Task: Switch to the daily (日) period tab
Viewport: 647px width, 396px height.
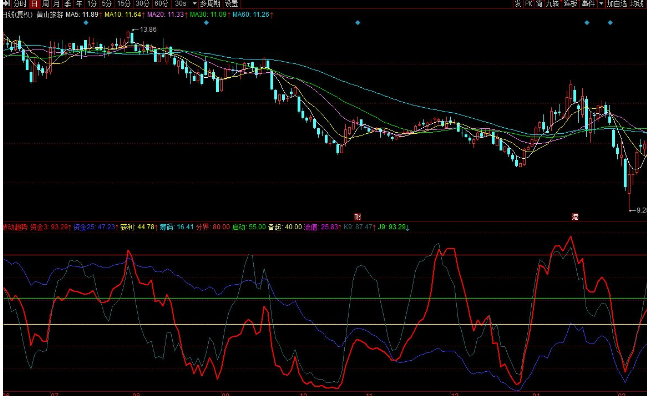Action: tap(35, 4)
